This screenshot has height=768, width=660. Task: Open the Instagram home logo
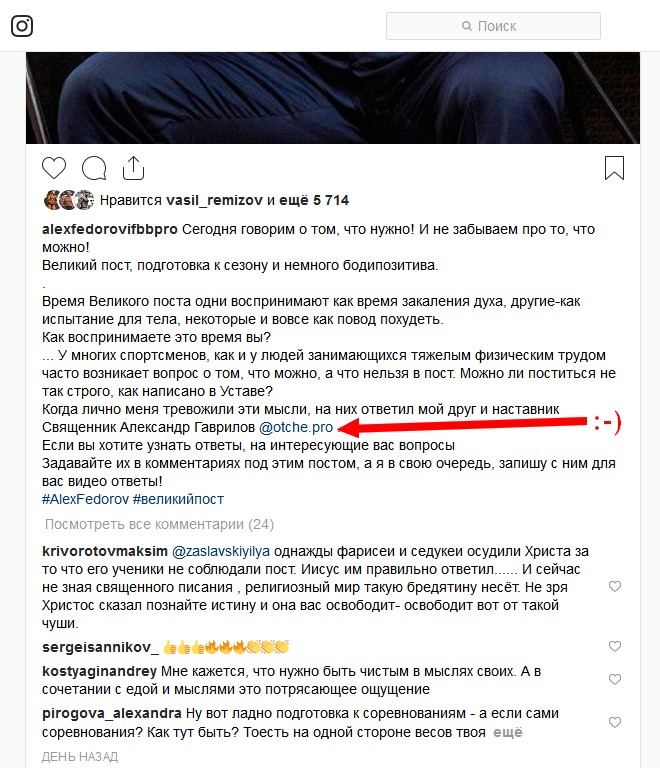pos(22,26)
